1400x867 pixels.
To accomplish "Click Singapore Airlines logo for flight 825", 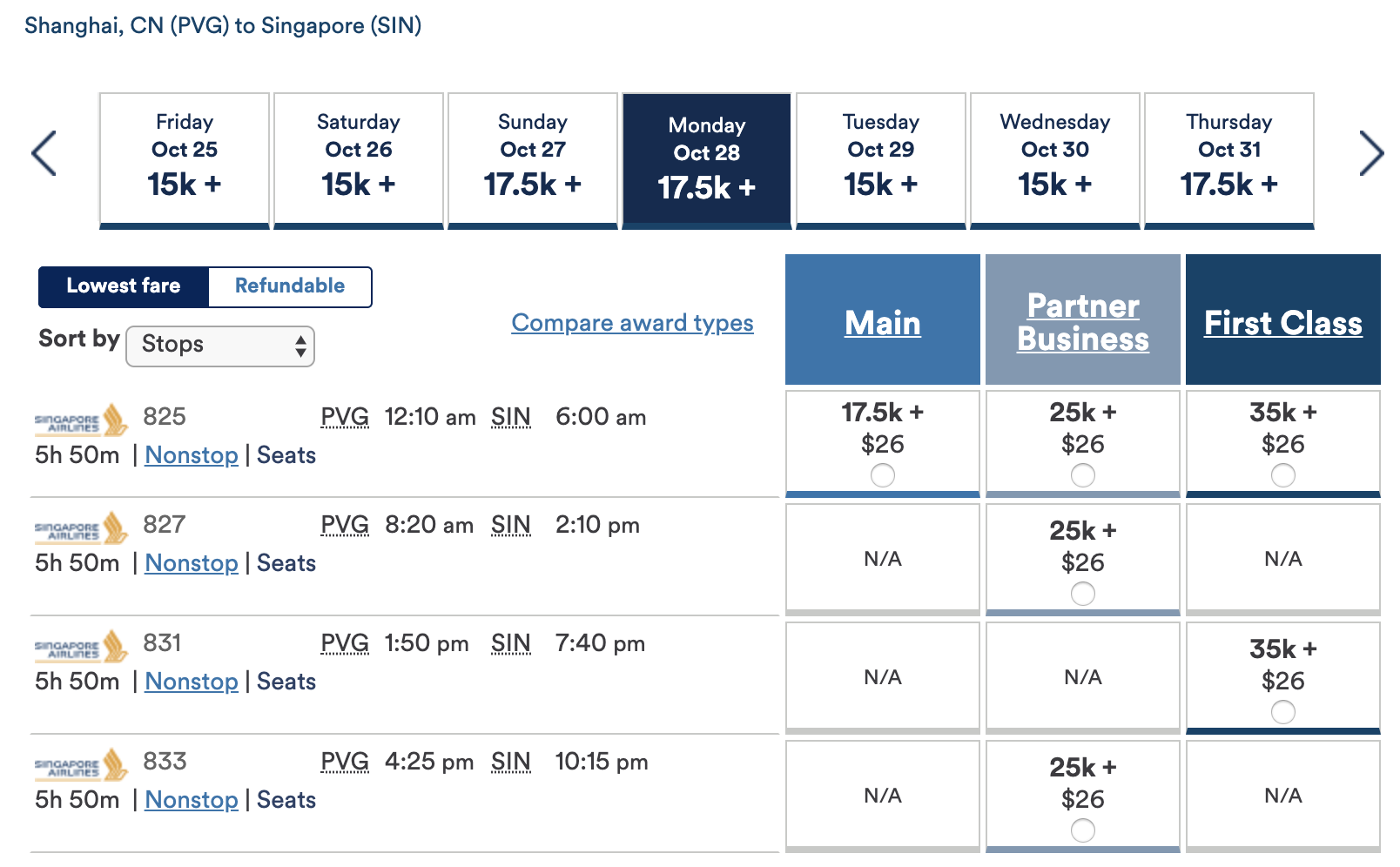I will pyautogui.click(x=81, y=420).
